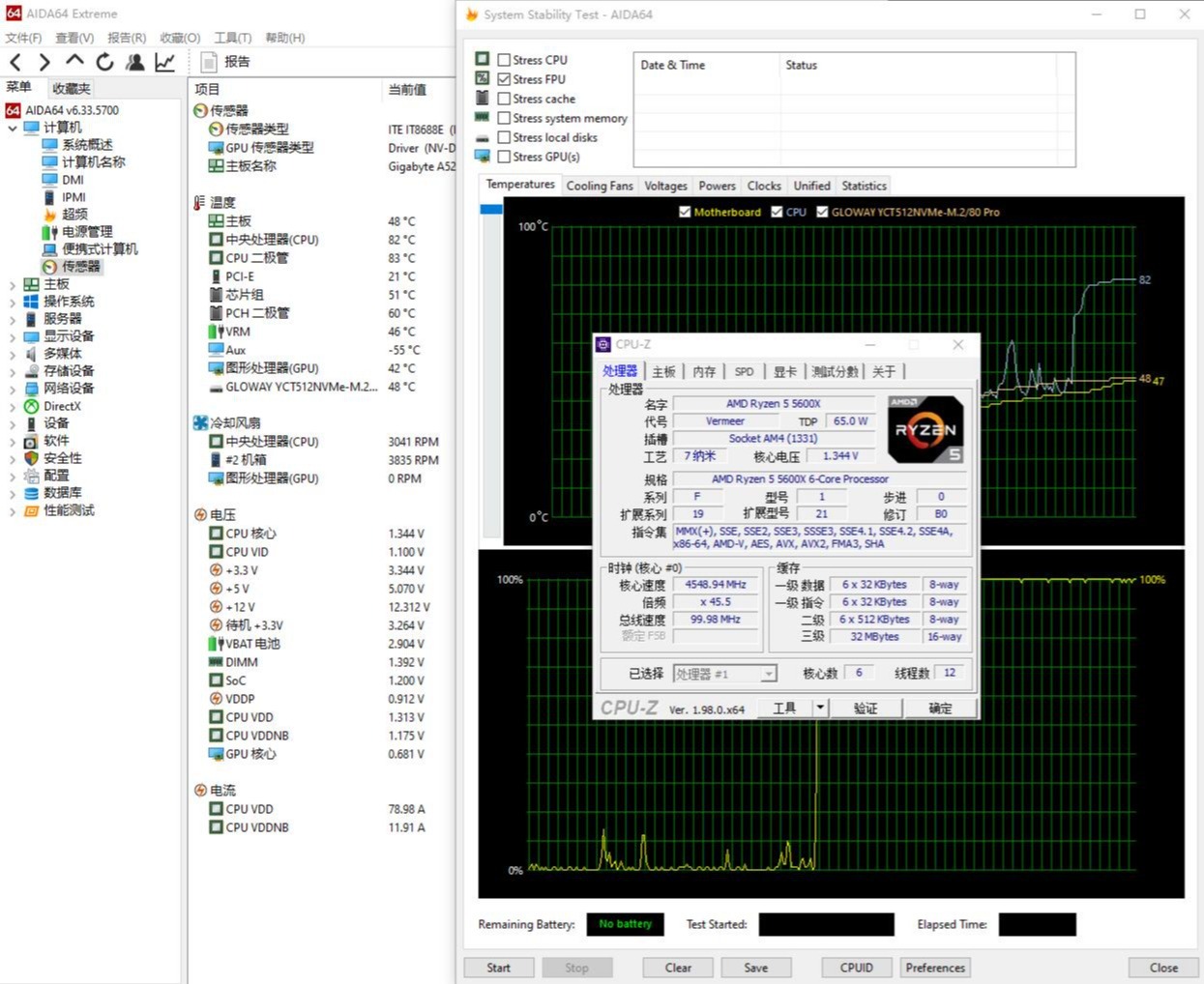Click the line graph toolbar icon
Image resolution: width=1204 pixels, height=984 pixels.
point(164,62)
